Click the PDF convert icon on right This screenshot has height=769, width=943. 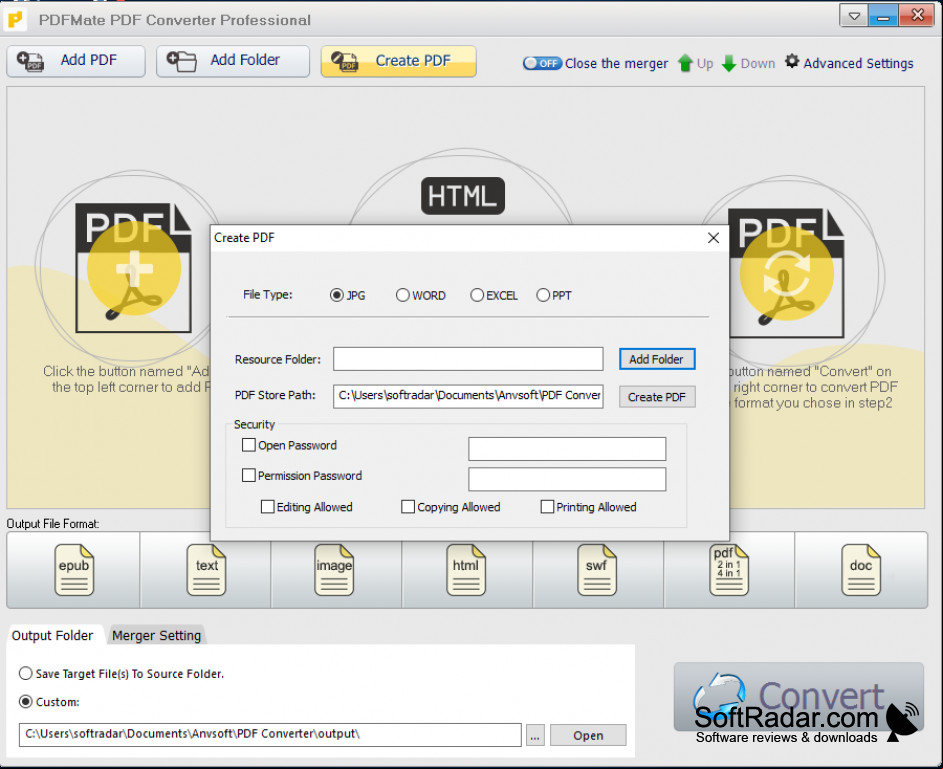786,273
